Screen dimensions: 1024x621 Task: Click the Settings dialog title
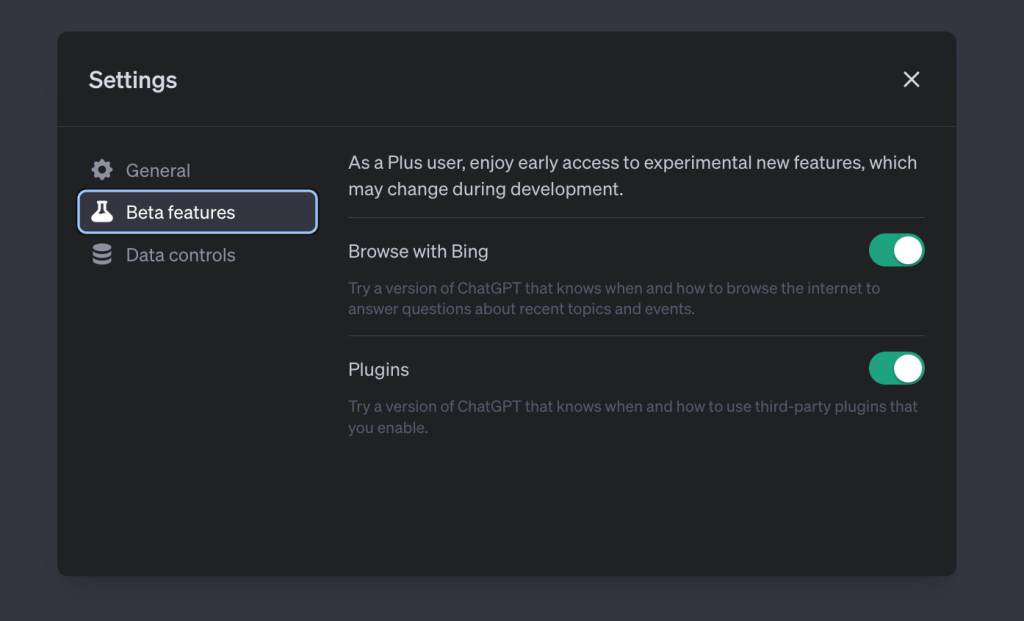[x=133, y=80]
